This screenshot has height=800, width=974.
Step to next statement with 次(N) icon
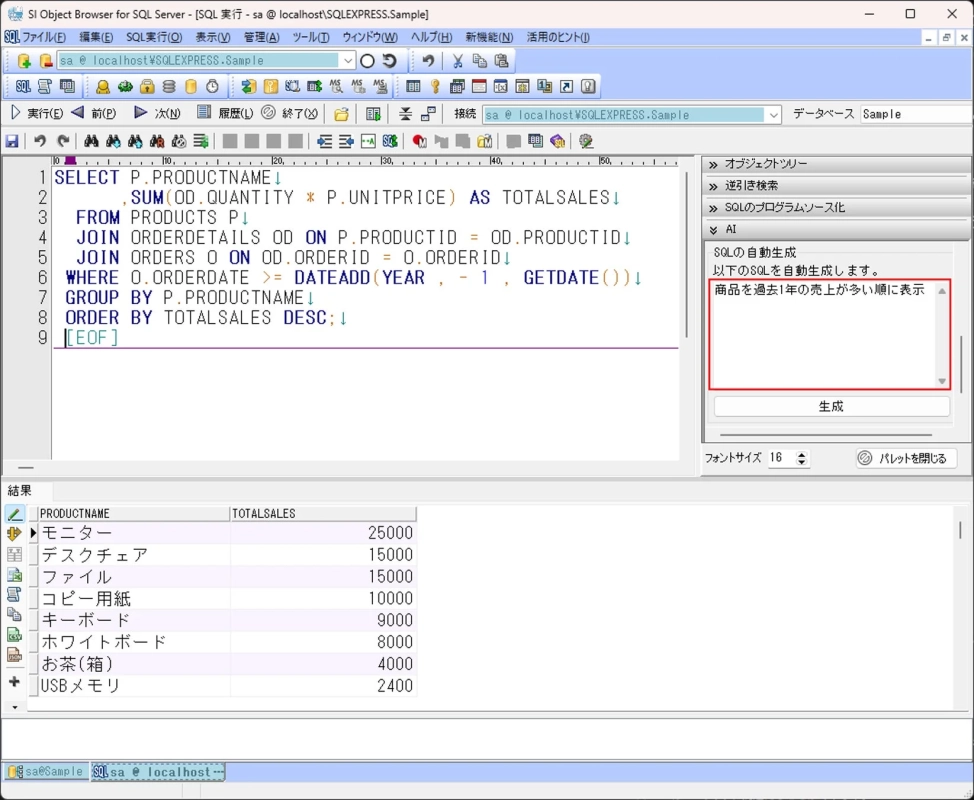coord(141,112)
